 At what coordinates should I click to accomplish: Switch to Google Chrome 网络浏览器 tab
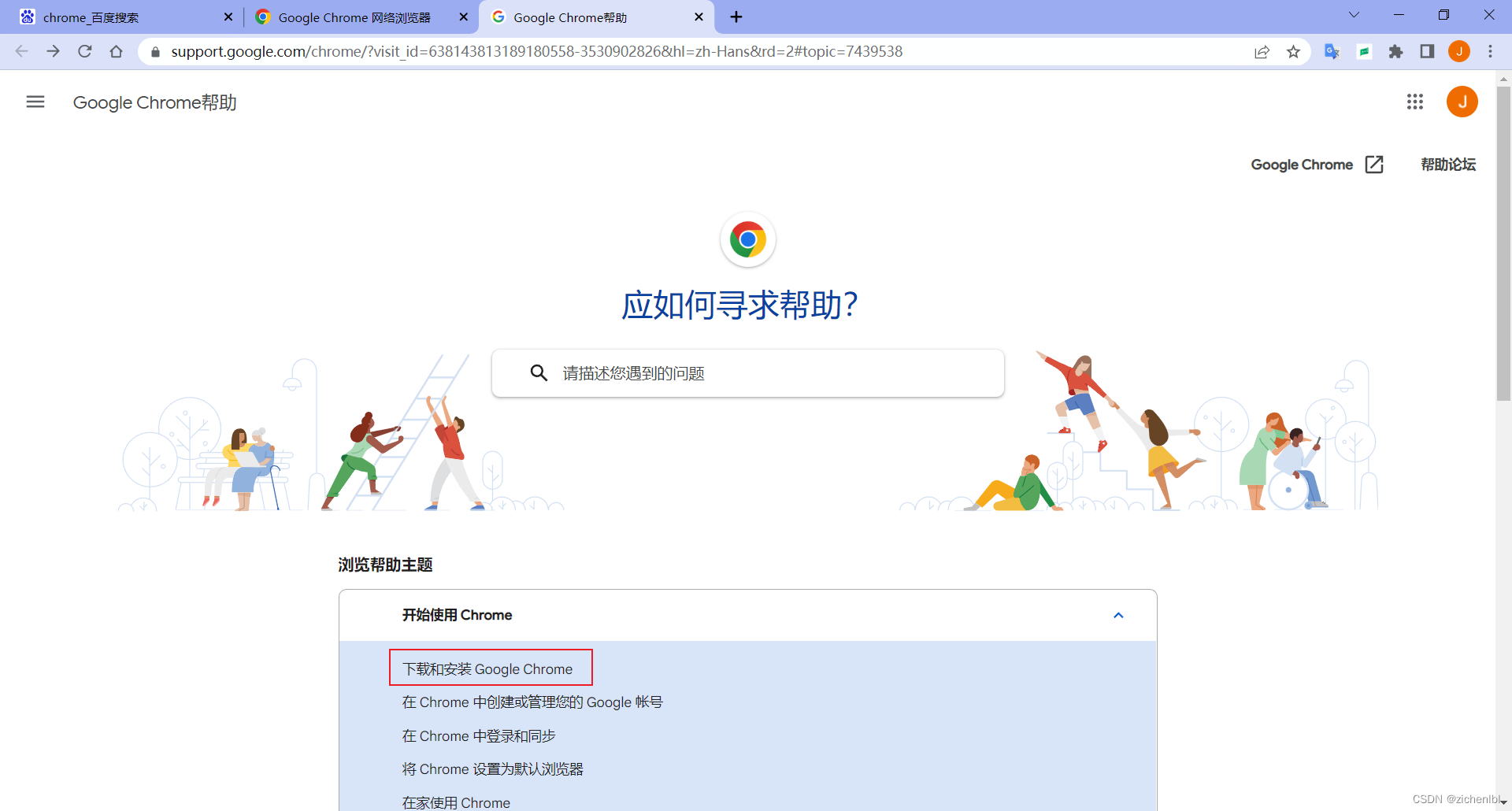[361, 17]
